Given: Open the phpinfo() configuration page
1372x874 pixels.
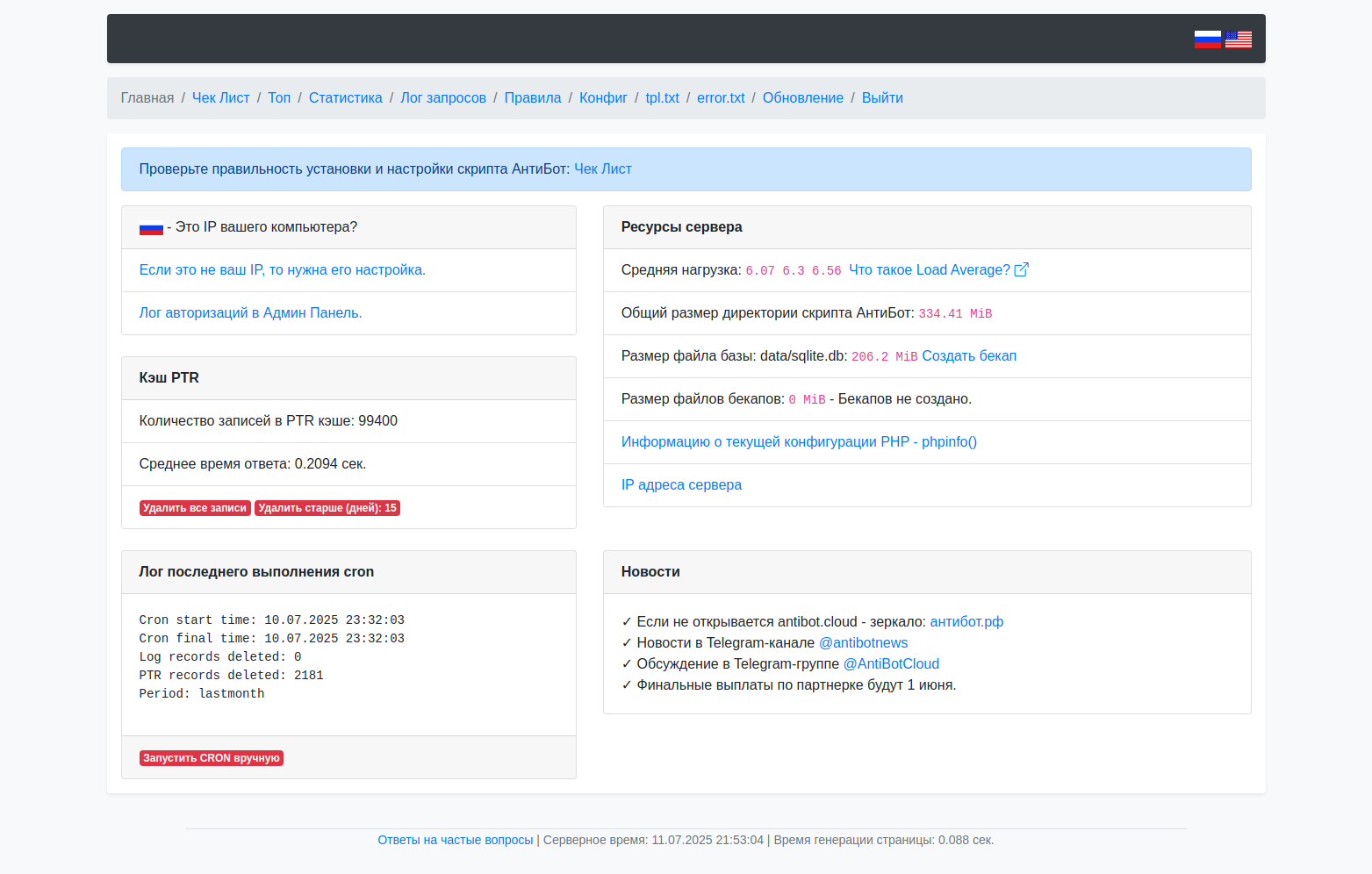Looking at the screenshot, I should pos(799,441).
